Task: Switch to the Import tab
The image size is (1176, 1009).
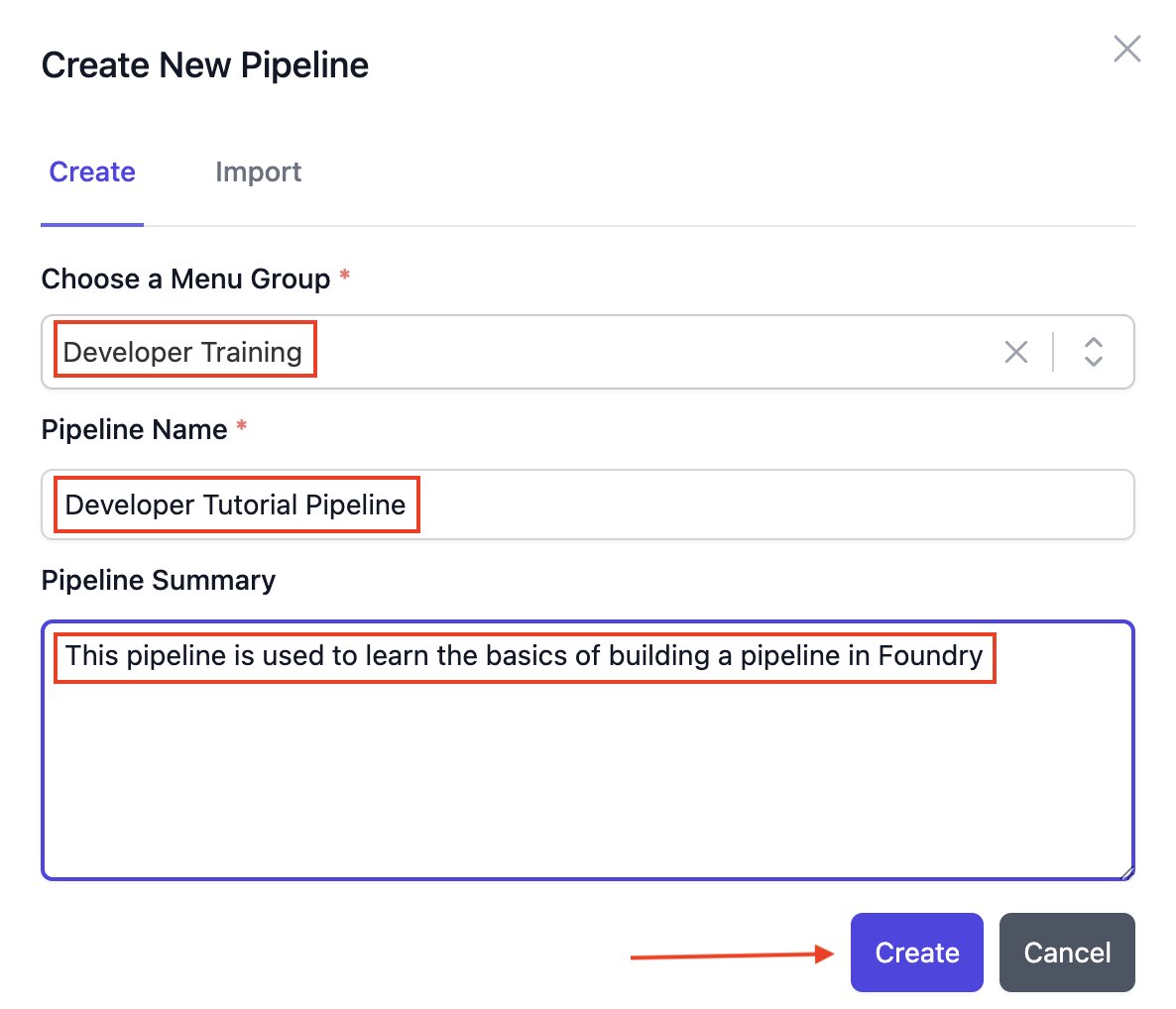Action: click(258, 171)
